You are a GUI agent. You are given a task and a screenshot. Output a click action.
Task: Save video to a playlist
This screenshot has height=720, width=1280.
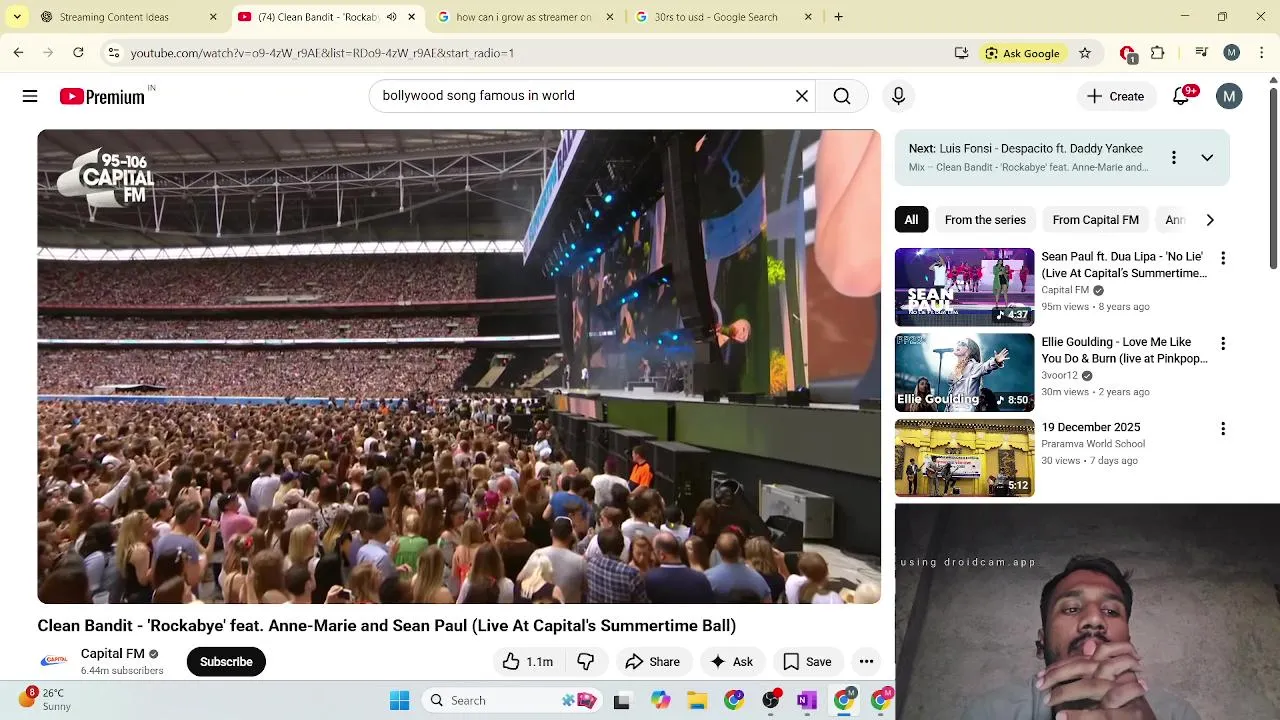(807, 662)
